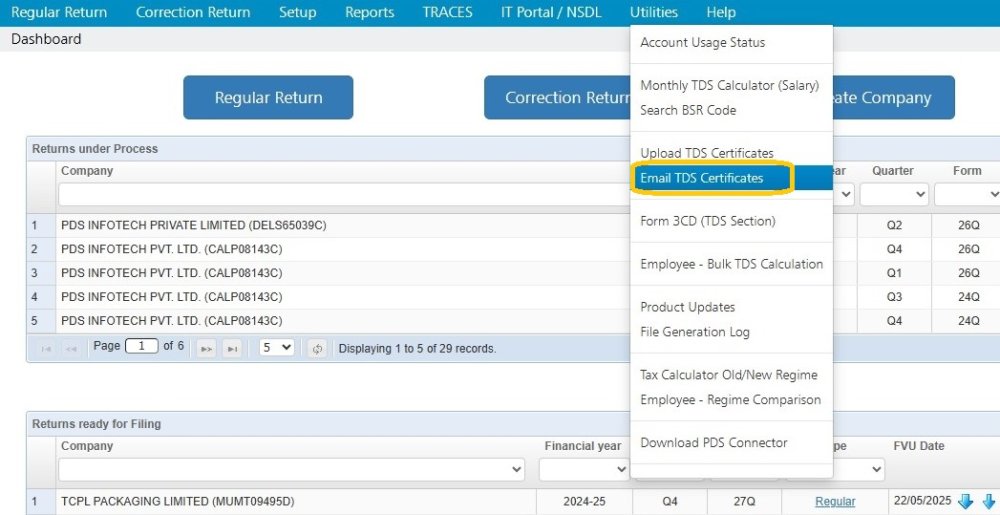The height and width of the screenshot is (515, 1000).
Task: Expand the Quarter filter dropdown
Action: coord(894,194)
